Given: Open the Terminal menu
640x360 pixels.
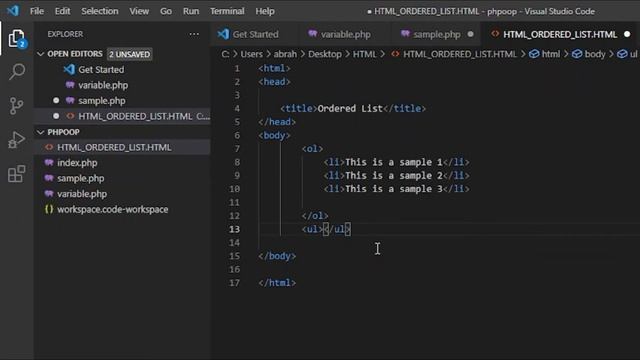Looking at the screenshot, I should pyautogui.click(x=227, y=11).
